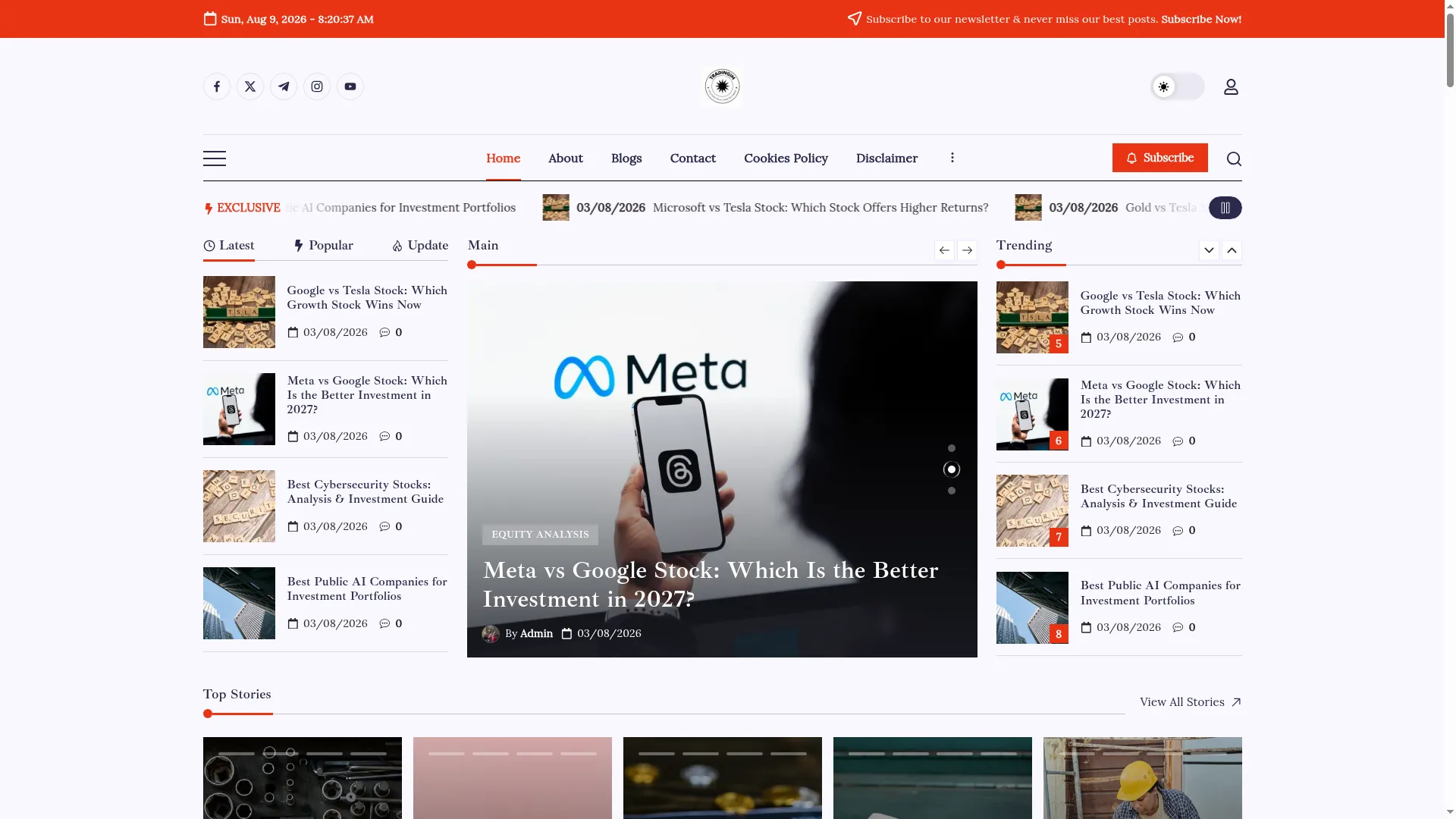Screen dimensions: 1456x819
Task: Open Trending Best Public AI Companies headline
Action: point(1161,593)
